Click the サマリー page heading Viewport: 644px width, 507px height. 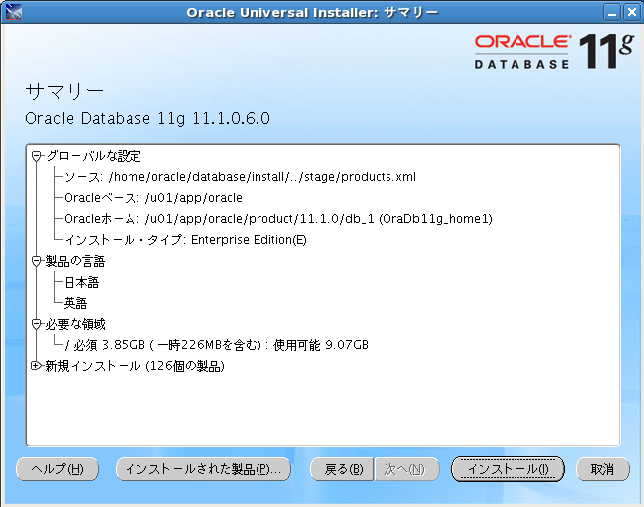64,91
